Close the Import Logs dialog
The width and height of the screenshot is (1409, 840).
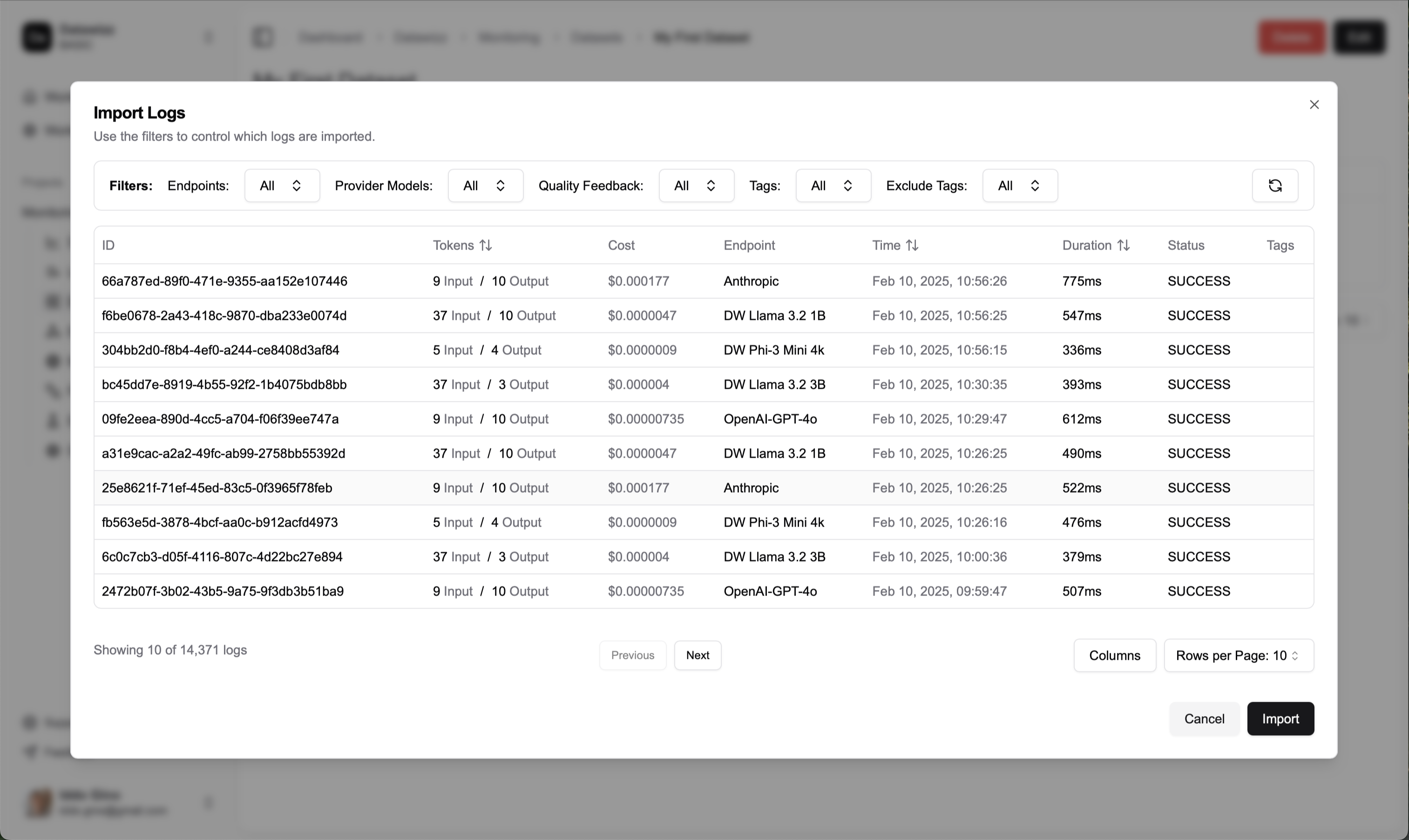click(x=1314, y=104)
